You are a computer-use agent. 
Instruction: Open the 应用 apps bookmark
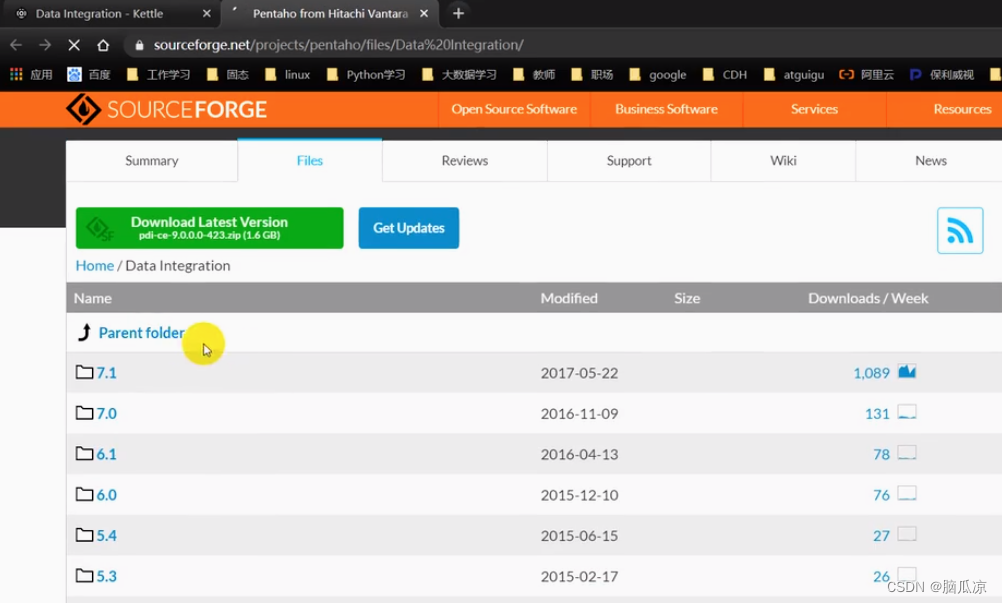[x=31, y=75]
